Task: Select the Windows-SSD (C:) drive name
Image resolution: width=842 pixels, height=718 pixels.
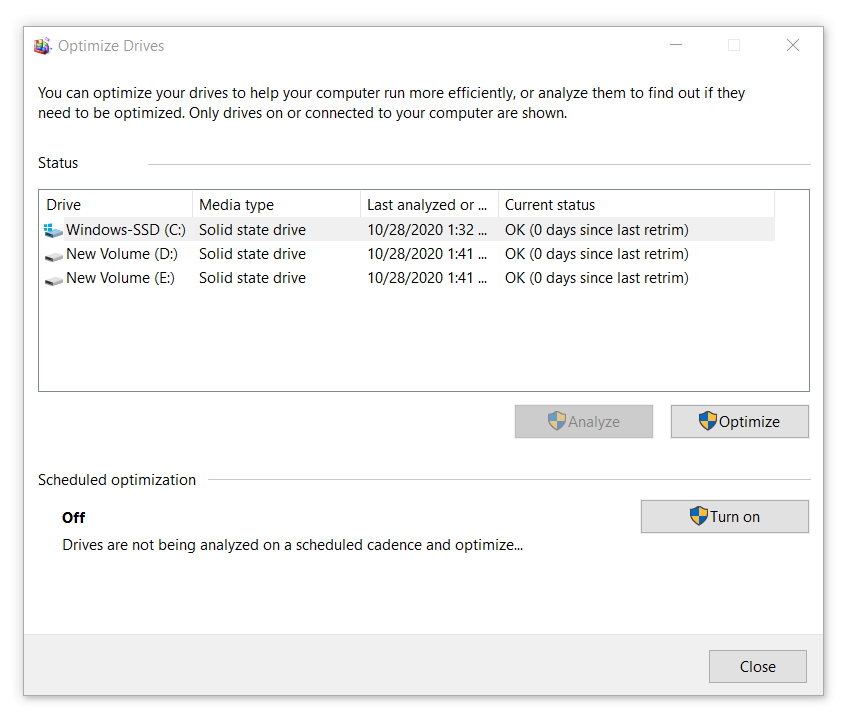Action: 125,230
